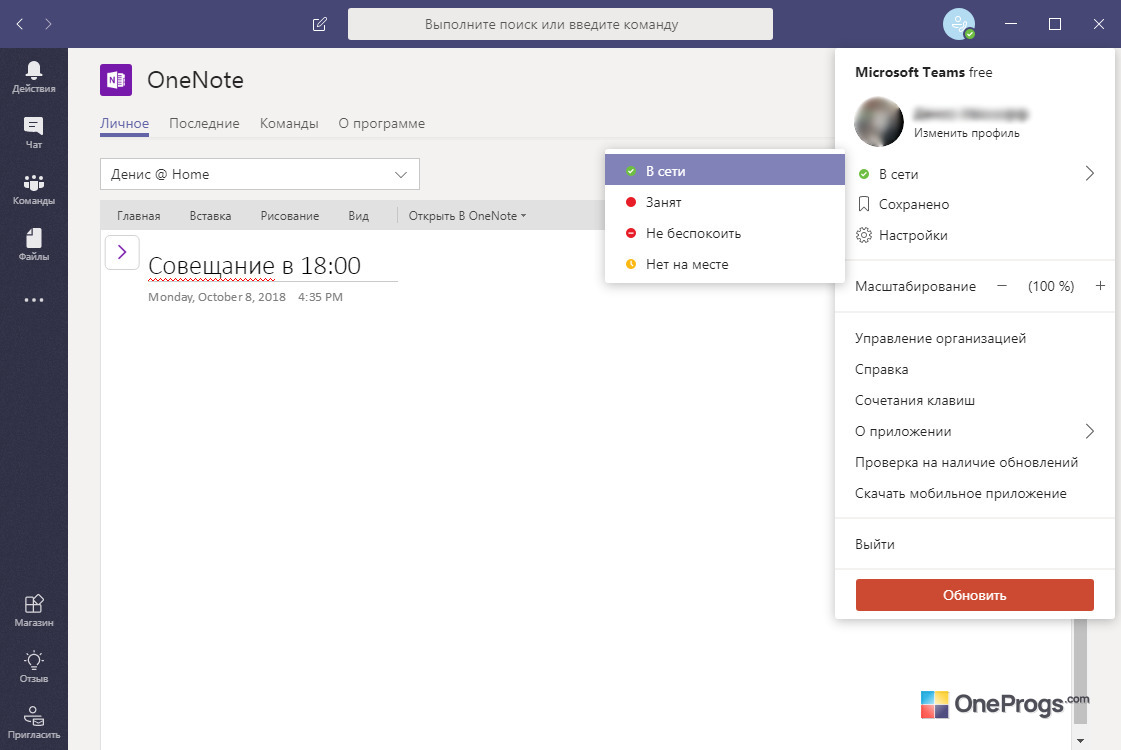Image resolution: width=1121 pixels, height=750 pixels.
Task: Expand the OneNote navigation pane arrow
Action: 122,252
